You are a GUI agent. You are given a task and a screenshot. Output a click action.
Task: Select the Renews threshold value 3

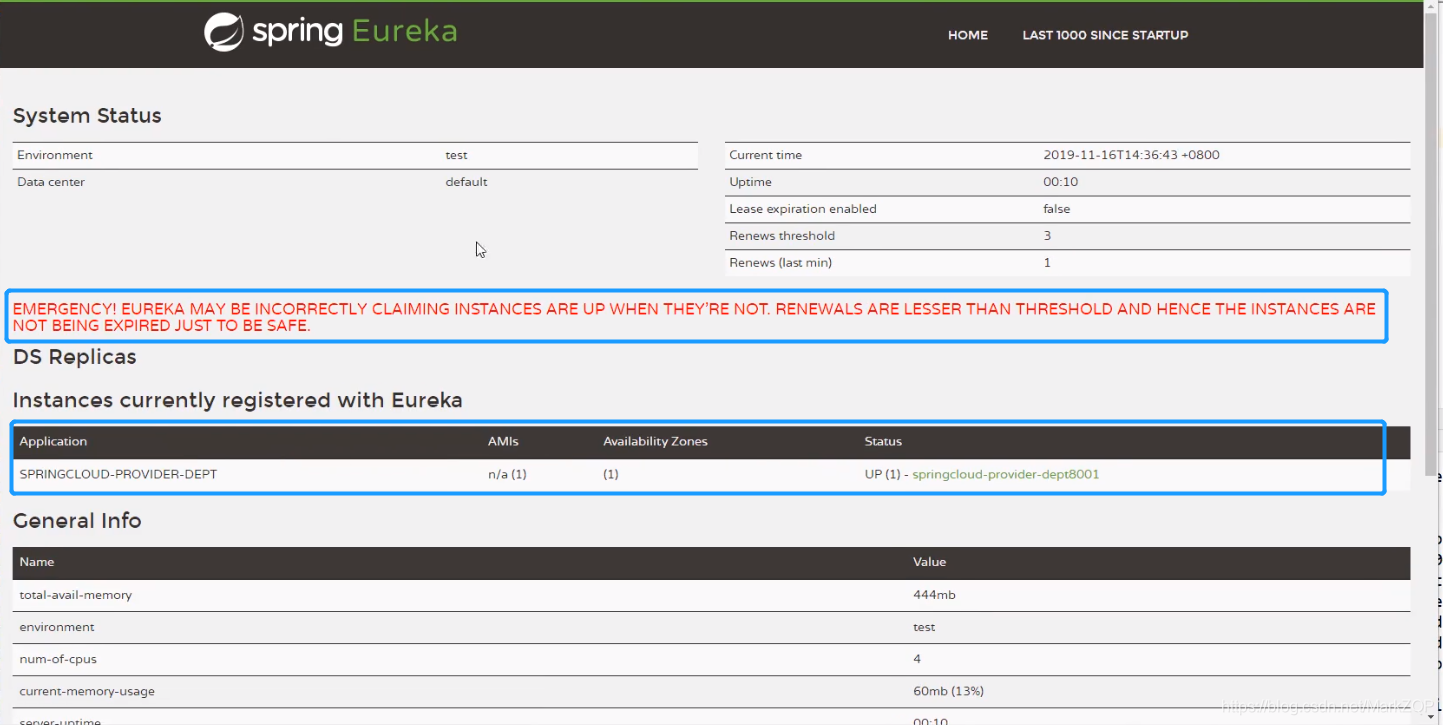click(1047, 236)
